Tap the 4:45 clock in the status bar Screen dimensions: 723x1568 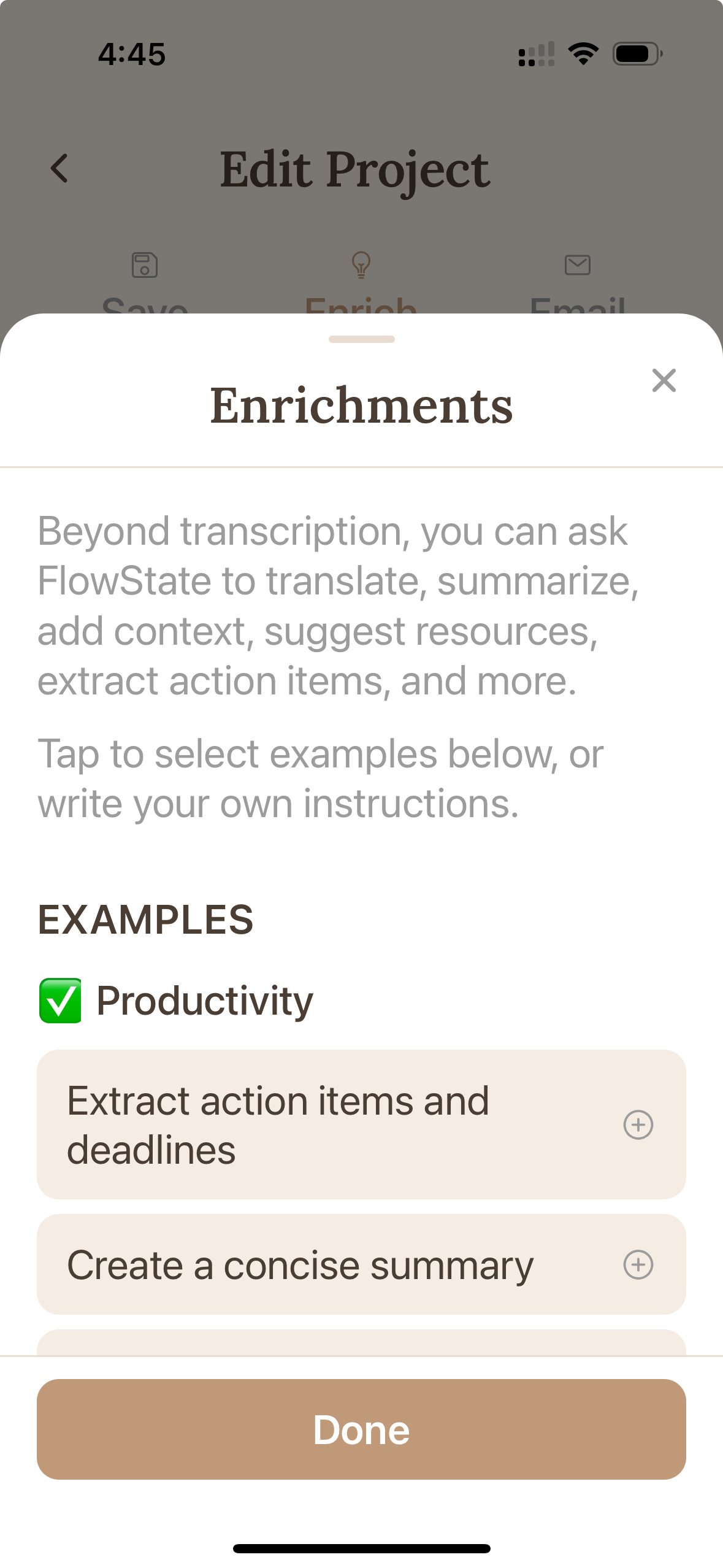click(132, 53)
